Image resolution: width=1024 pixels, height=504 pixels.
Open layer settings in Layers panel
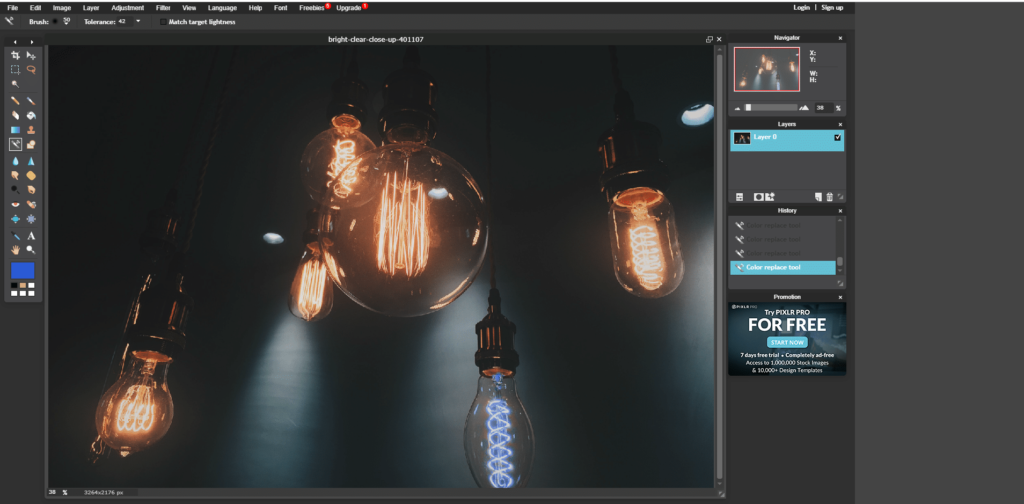pyautogui.click(x=739, y=197)
